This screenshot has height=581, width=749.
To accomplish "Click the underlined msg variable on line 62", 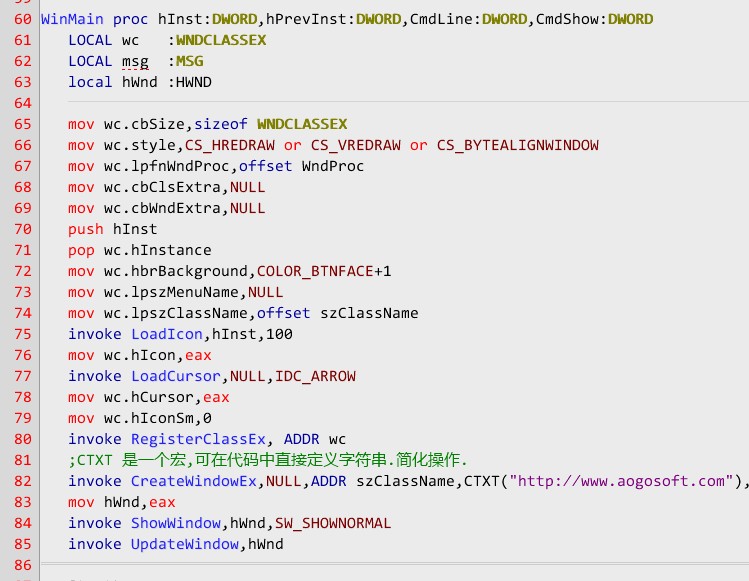I will pyautogui.click(x=135, y=61).
